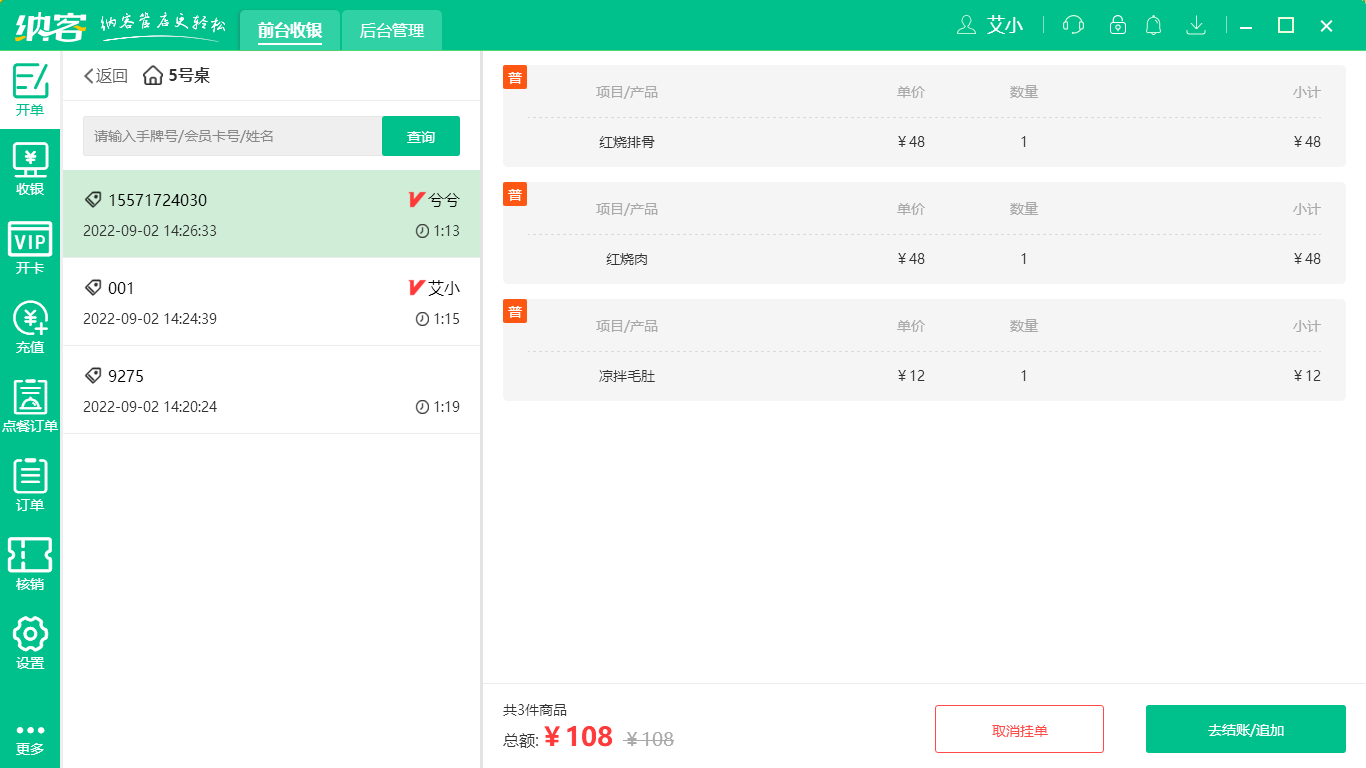Show 更多 more options in sidebar
This screenshot has width=1366, height=768.
30,738
